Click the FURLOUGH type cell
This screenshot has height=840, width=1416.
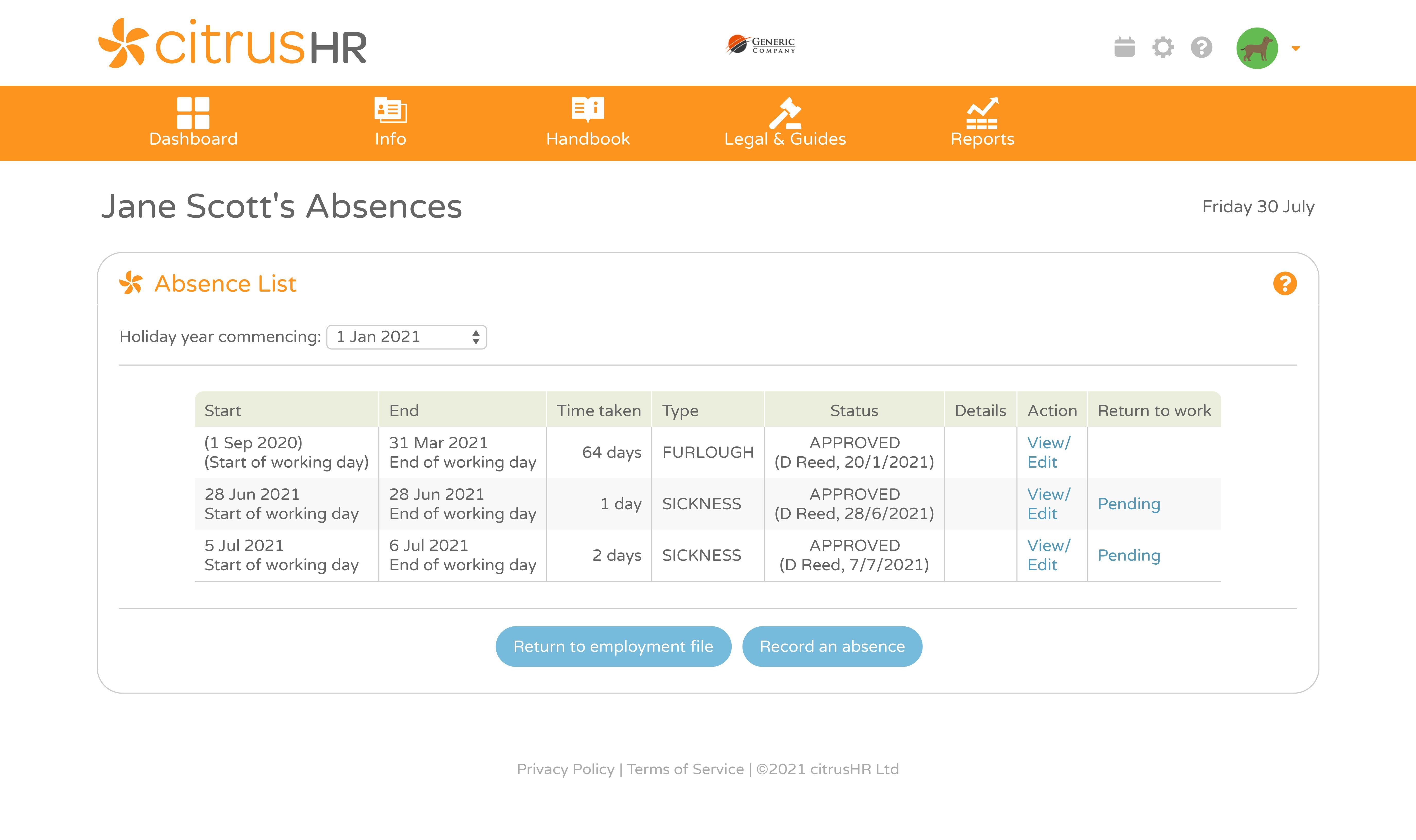click(708, 452)
